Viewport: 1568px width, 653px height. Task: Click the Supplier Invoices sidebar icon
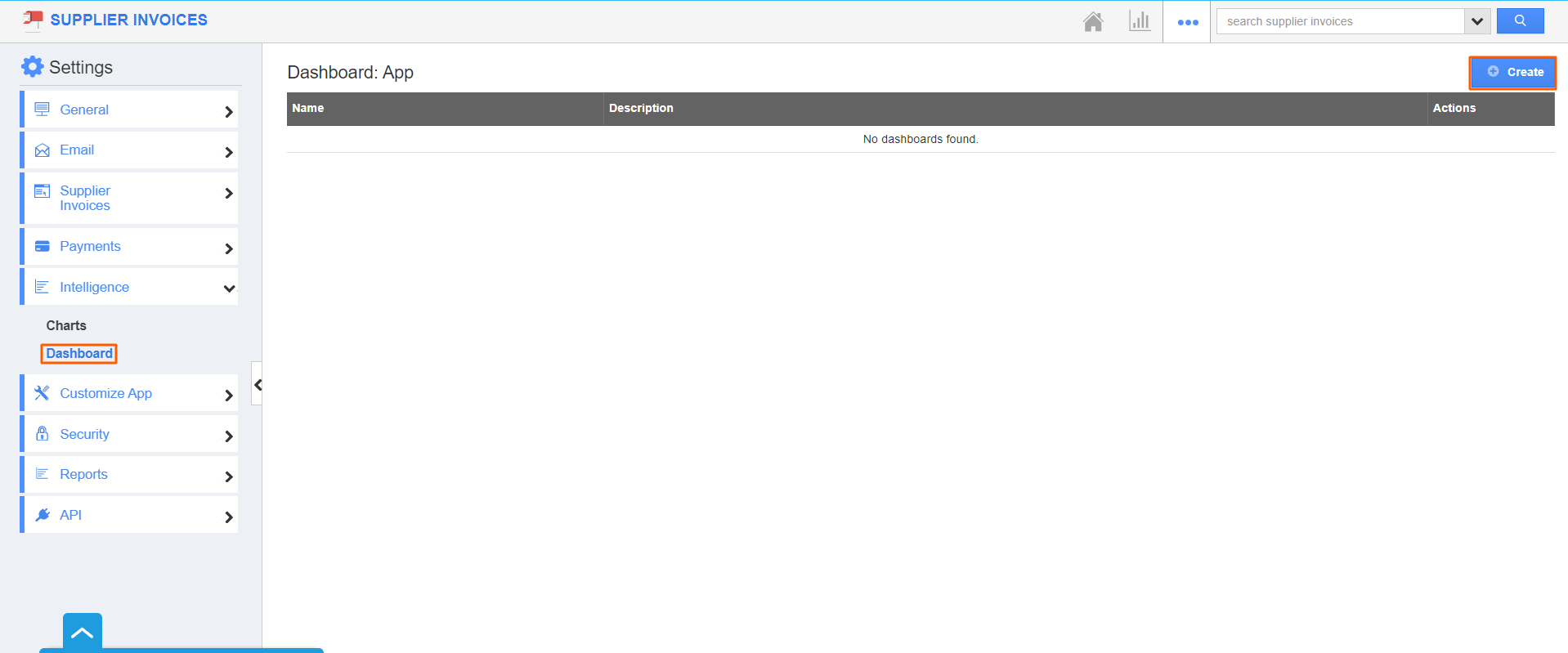tap(42, 191)
